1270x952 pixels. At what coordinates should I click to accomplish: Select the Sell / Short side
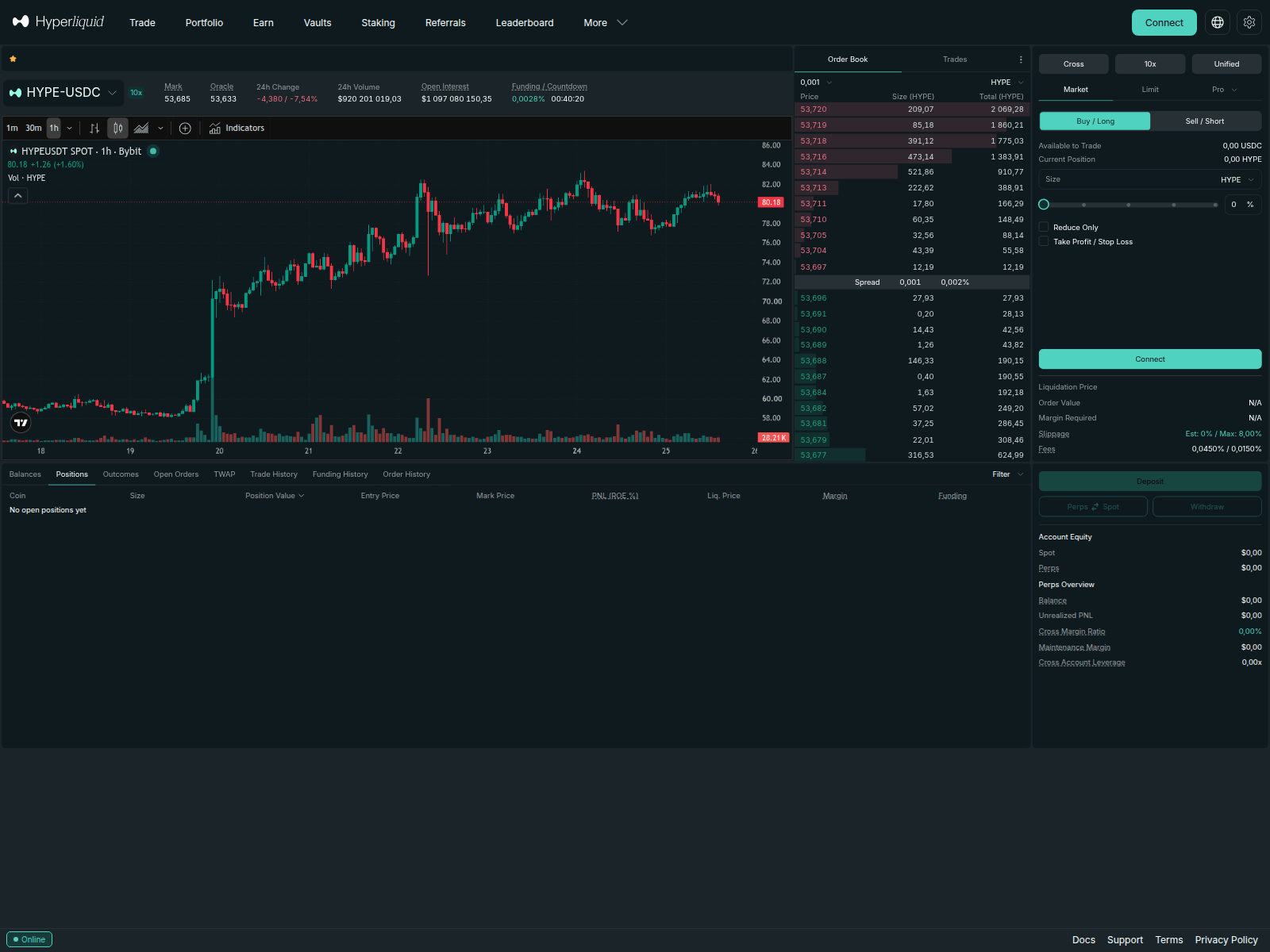[x=1206, y=121]
